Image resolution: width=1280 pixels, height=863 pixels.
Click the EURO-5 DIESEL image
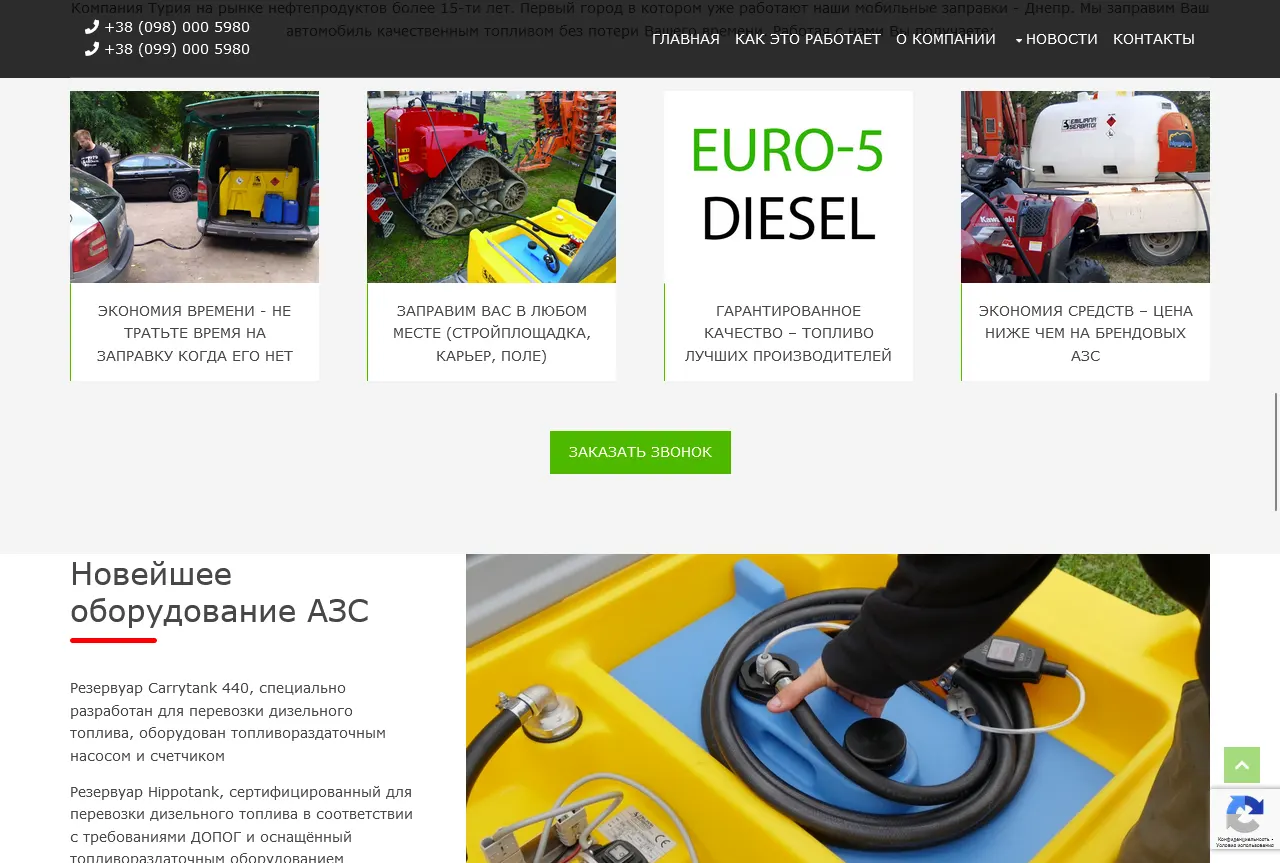(788, 187)
